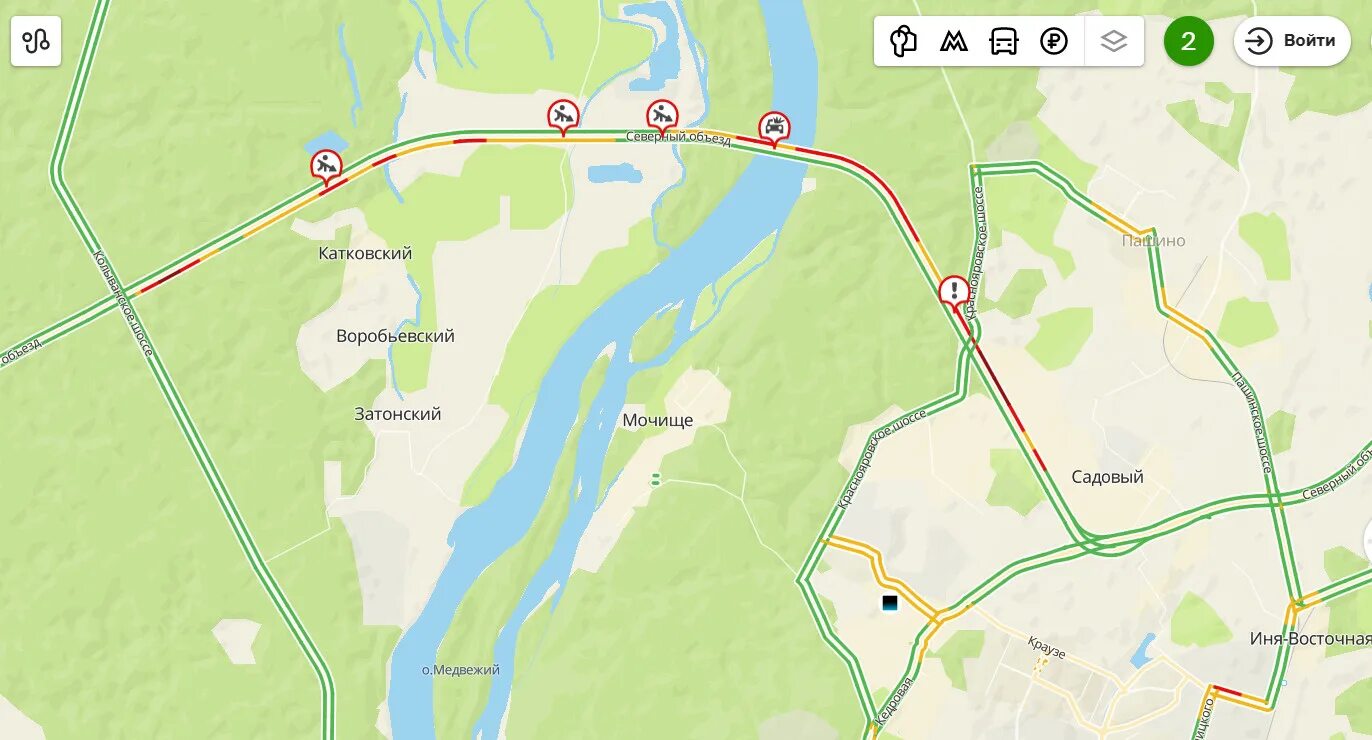
Task: Open roadwork marker near Катковский
Action: click(x=326, y=167)
